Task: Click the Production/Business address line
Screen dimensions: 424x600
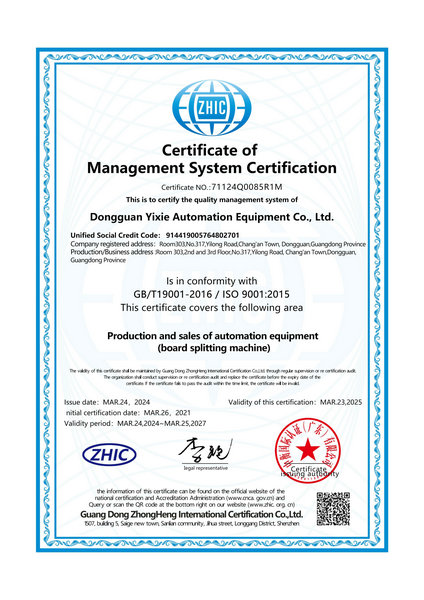Action: [x=213, y=252]
